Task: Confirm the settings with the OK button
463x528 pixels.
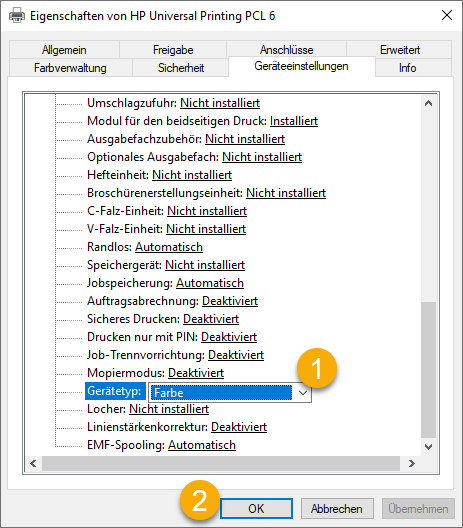Action: (x=256, y=508)
